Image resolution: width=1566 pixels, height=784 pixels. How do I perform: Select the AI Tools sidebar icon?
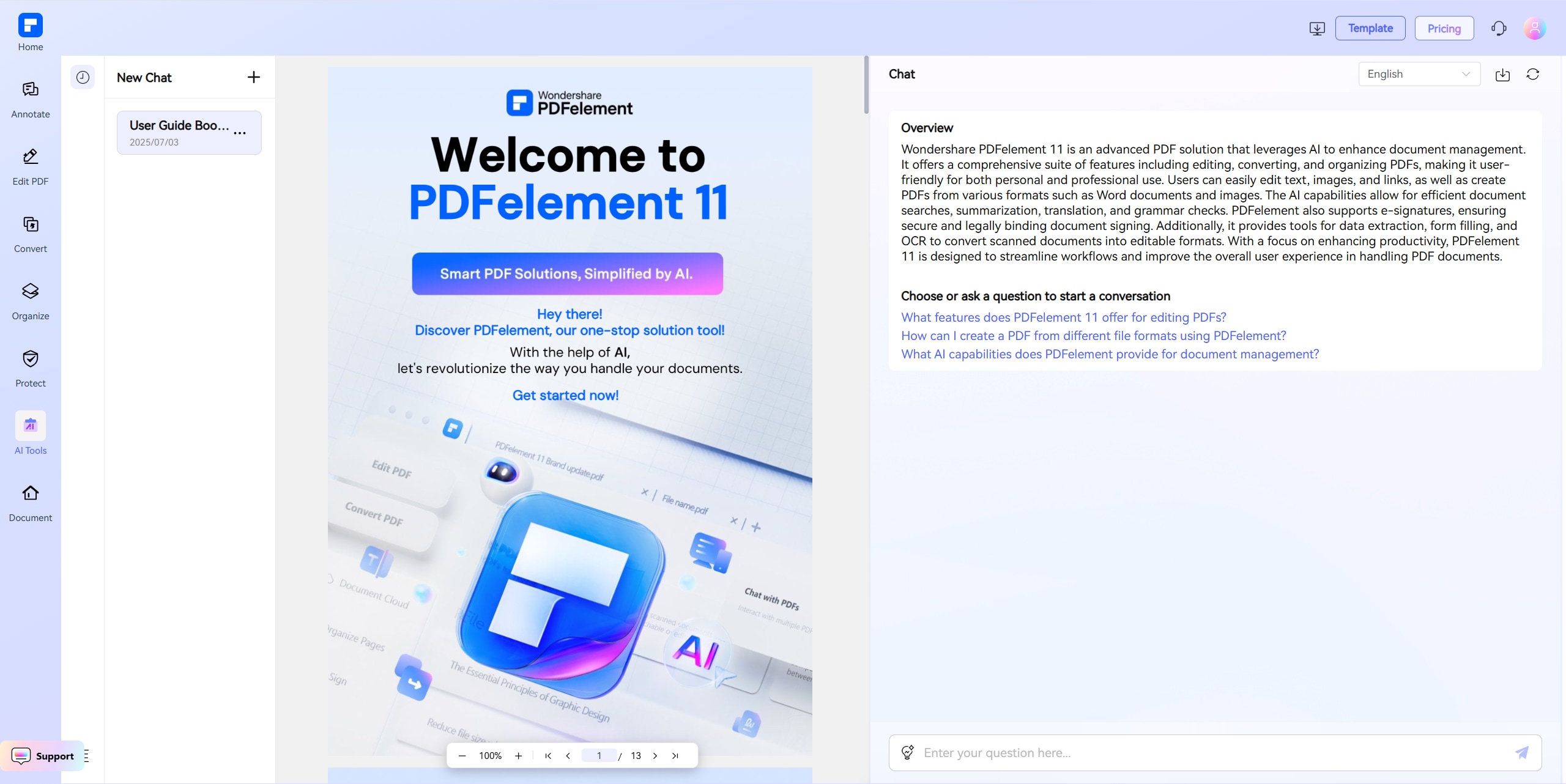click(31, 426)
